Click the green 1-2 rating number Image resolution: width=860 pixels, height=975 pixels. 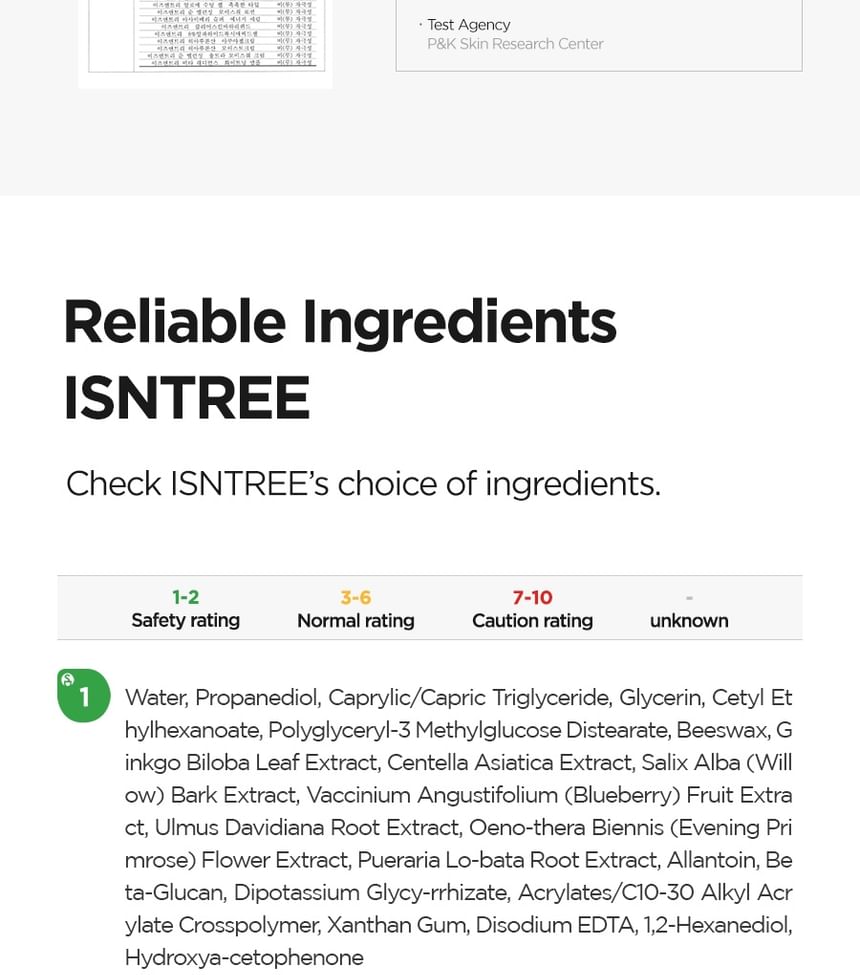[x=185, y=597]
